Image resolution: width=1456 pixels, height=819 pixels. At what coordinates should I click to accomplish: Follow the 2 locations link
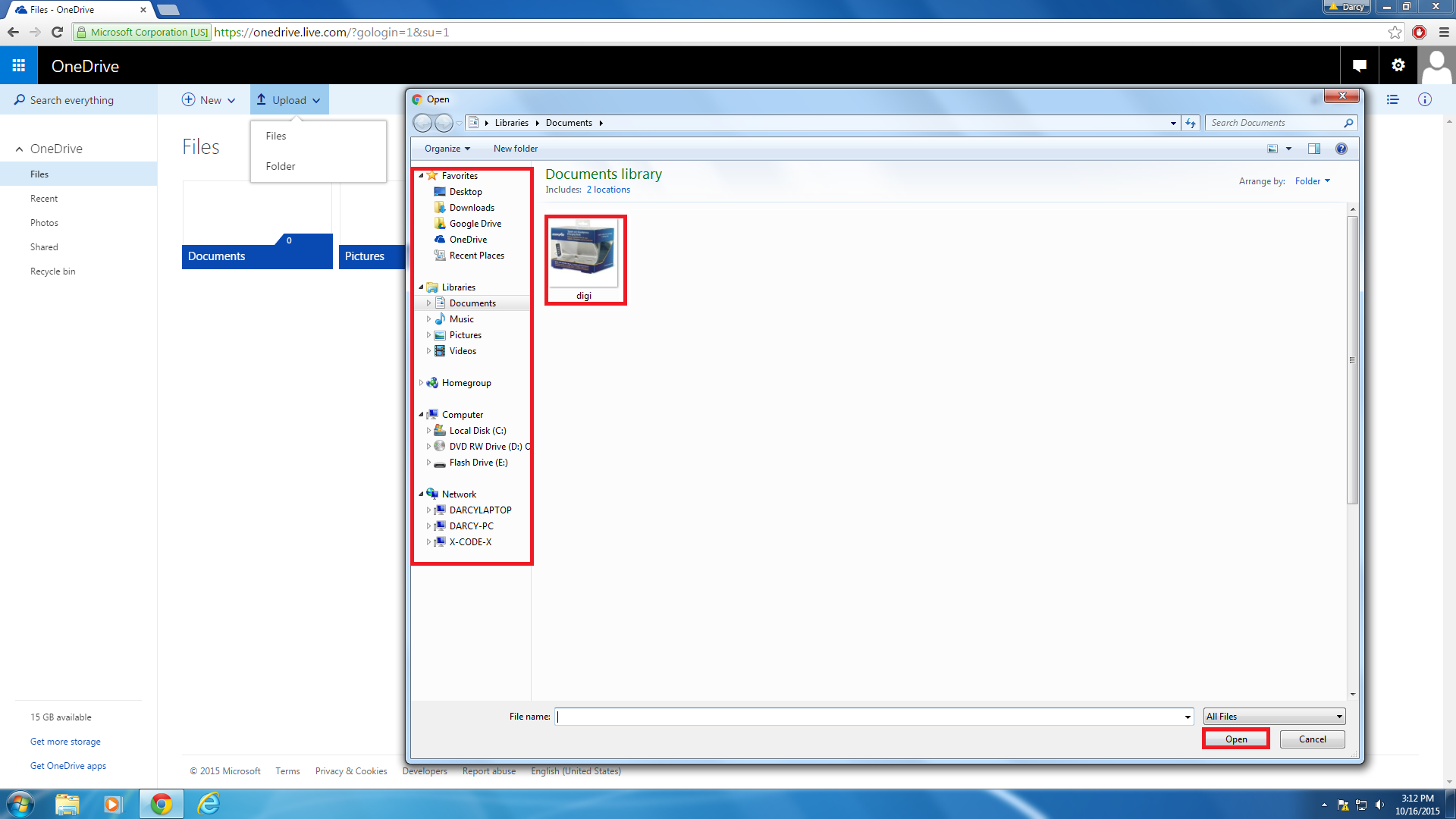click(608, 190)
